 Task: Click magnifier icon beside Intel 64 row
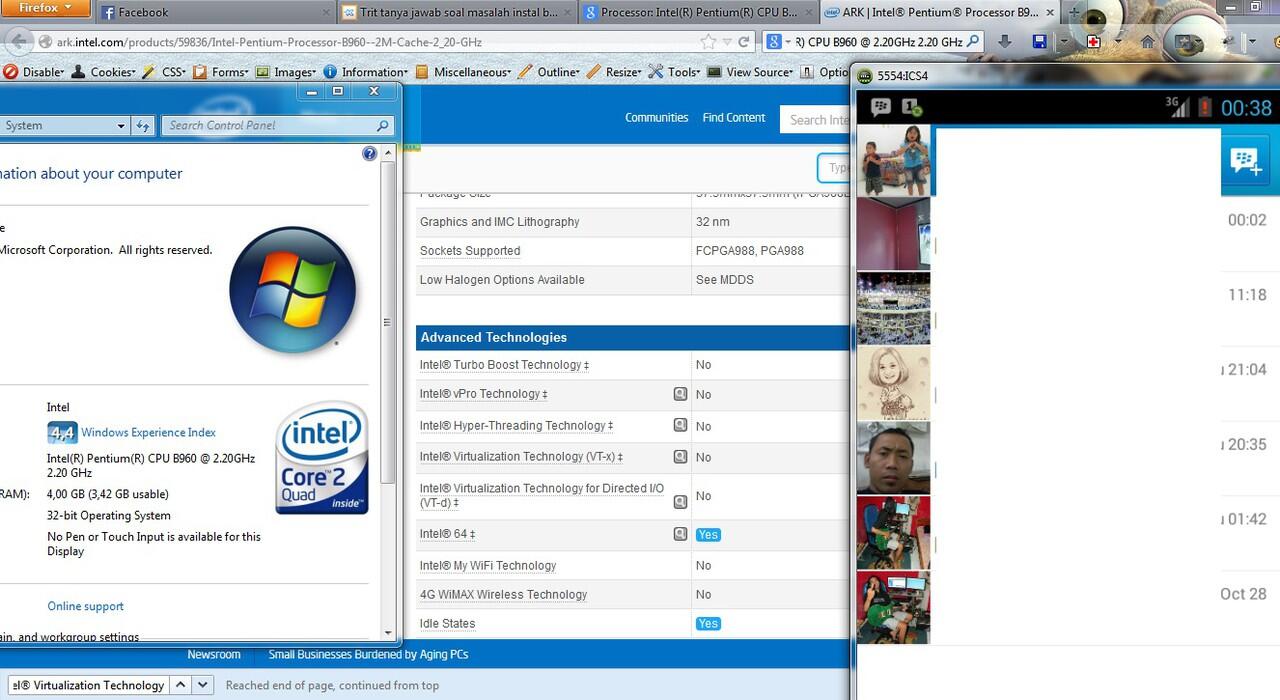click(680, 534)
